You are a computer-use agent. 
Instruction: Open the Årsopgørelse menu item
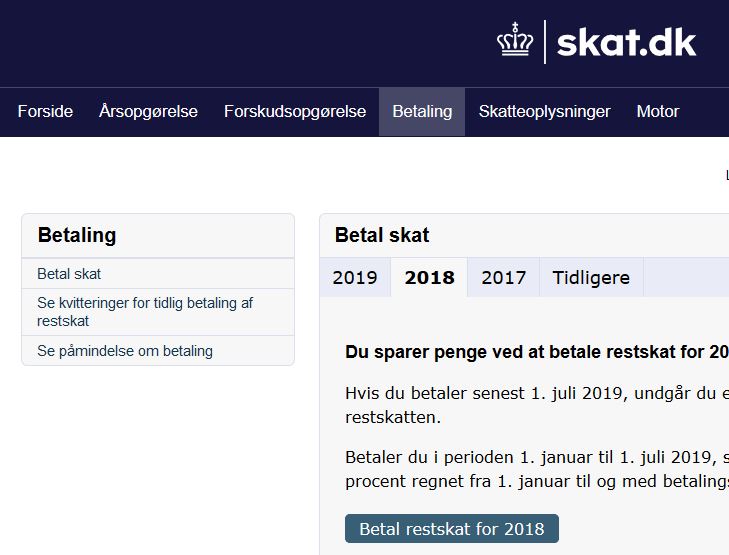coord(148,112)
